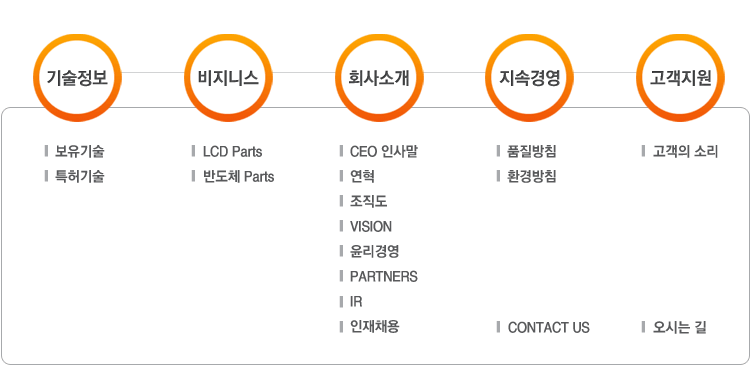The height and width of the screenshot is (366, 751).
Task: Open 반도체 Parts submenu item
Action: click(x=239, y=177)
